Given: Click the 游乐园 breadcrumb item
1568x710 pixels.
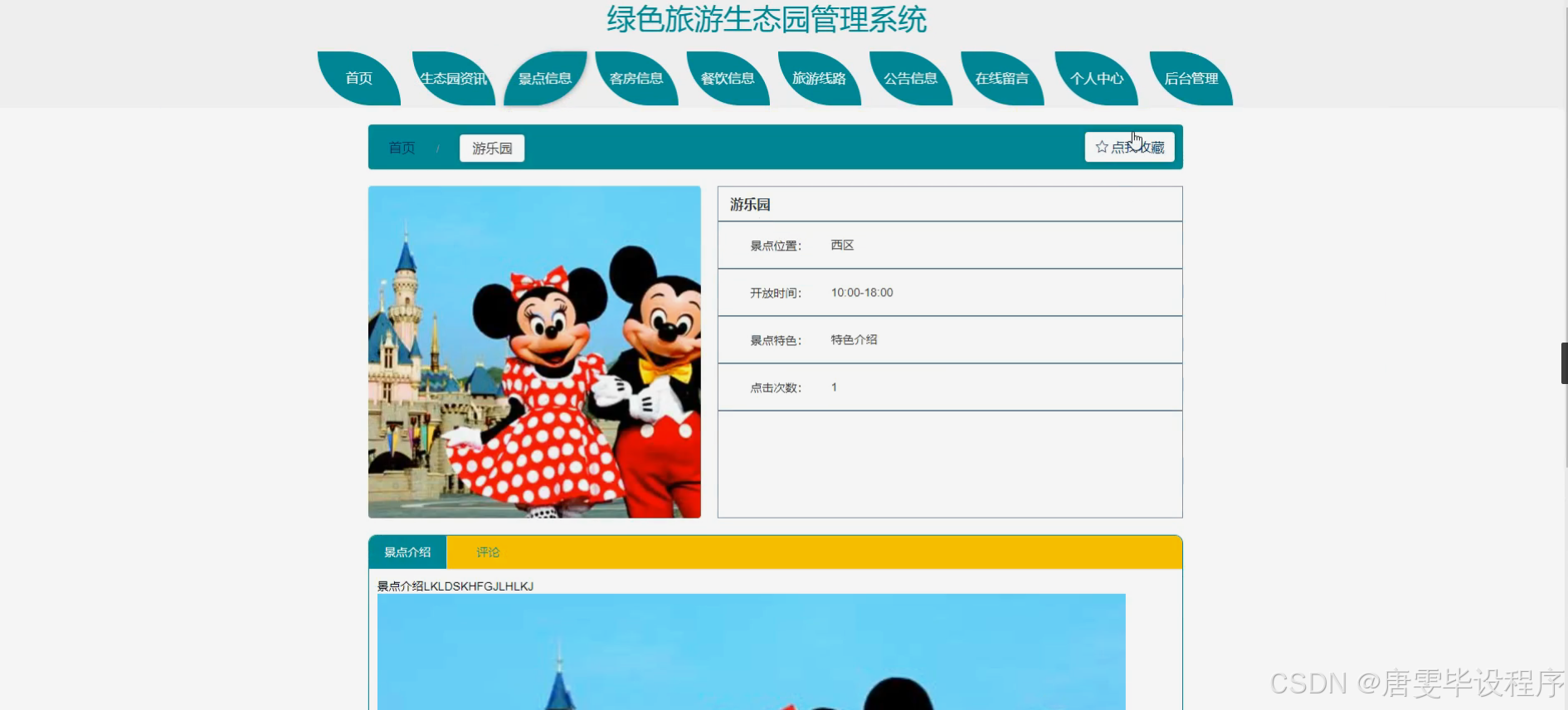Looking at the screenshot, I should (492, 148).
